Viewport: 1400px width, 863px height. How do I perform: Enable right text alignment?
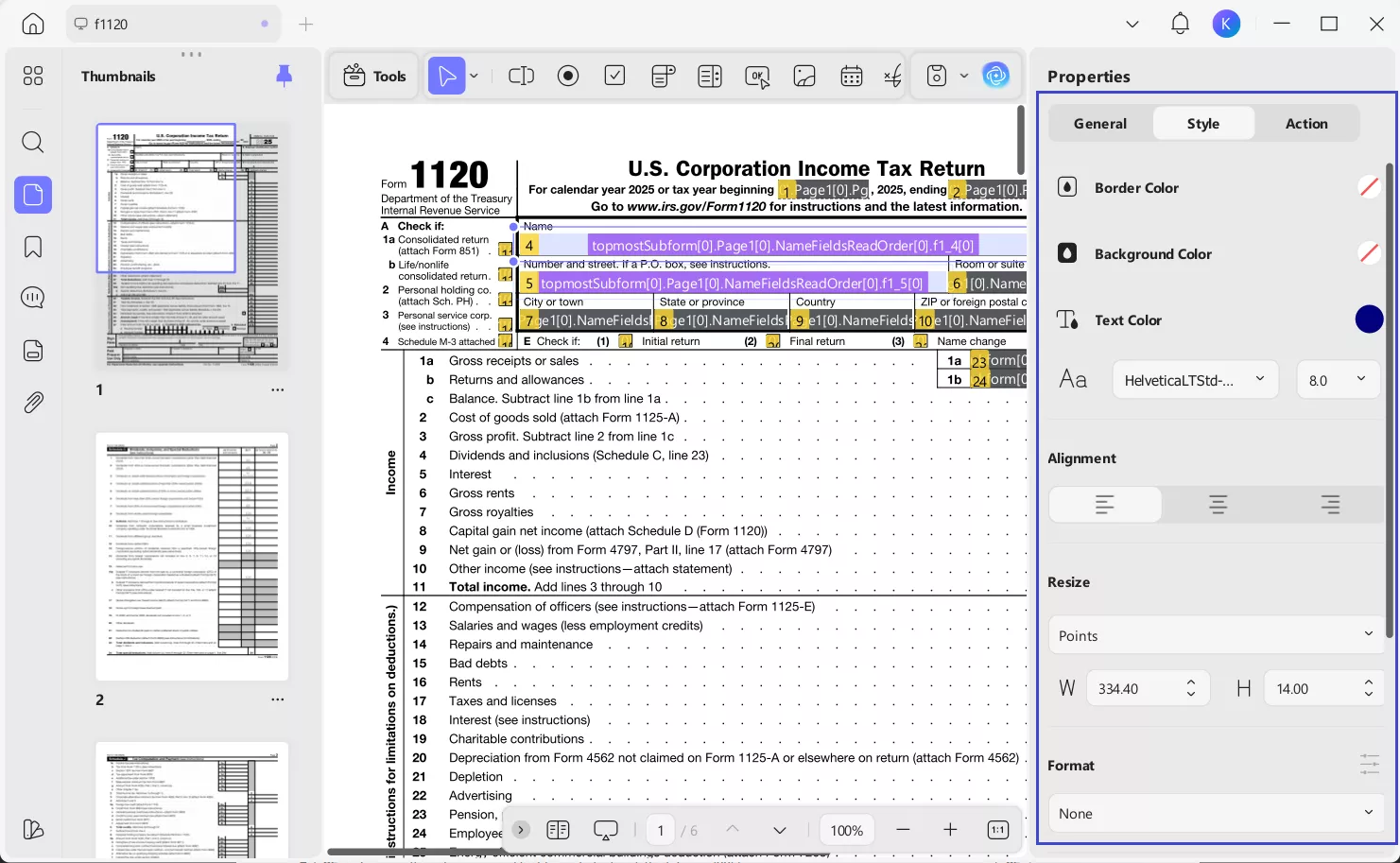click(x=1330, y=504)
